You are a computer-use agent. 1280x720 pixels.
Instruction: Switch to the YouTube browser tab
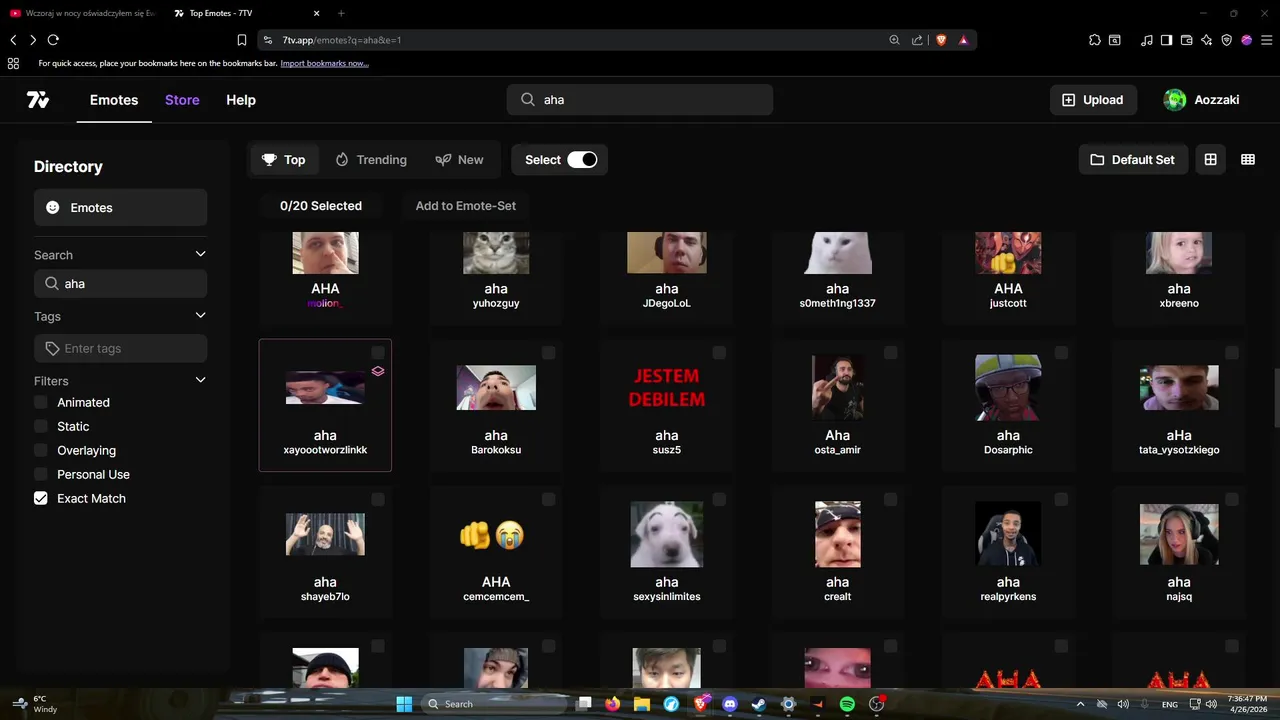(x=82, y=13)
